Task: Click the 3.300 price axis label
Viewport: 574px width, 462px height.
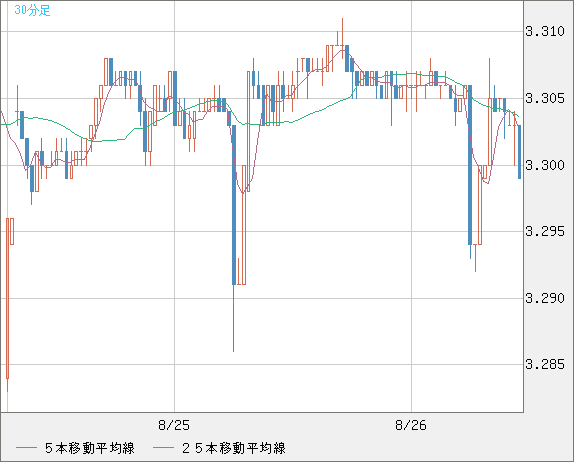Action: [545, 165]
